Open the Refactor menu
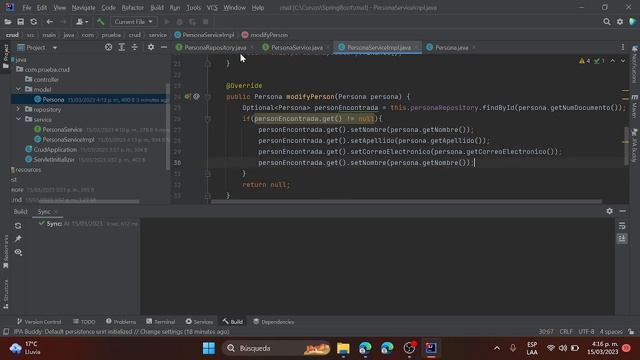 tap(132, 7)
